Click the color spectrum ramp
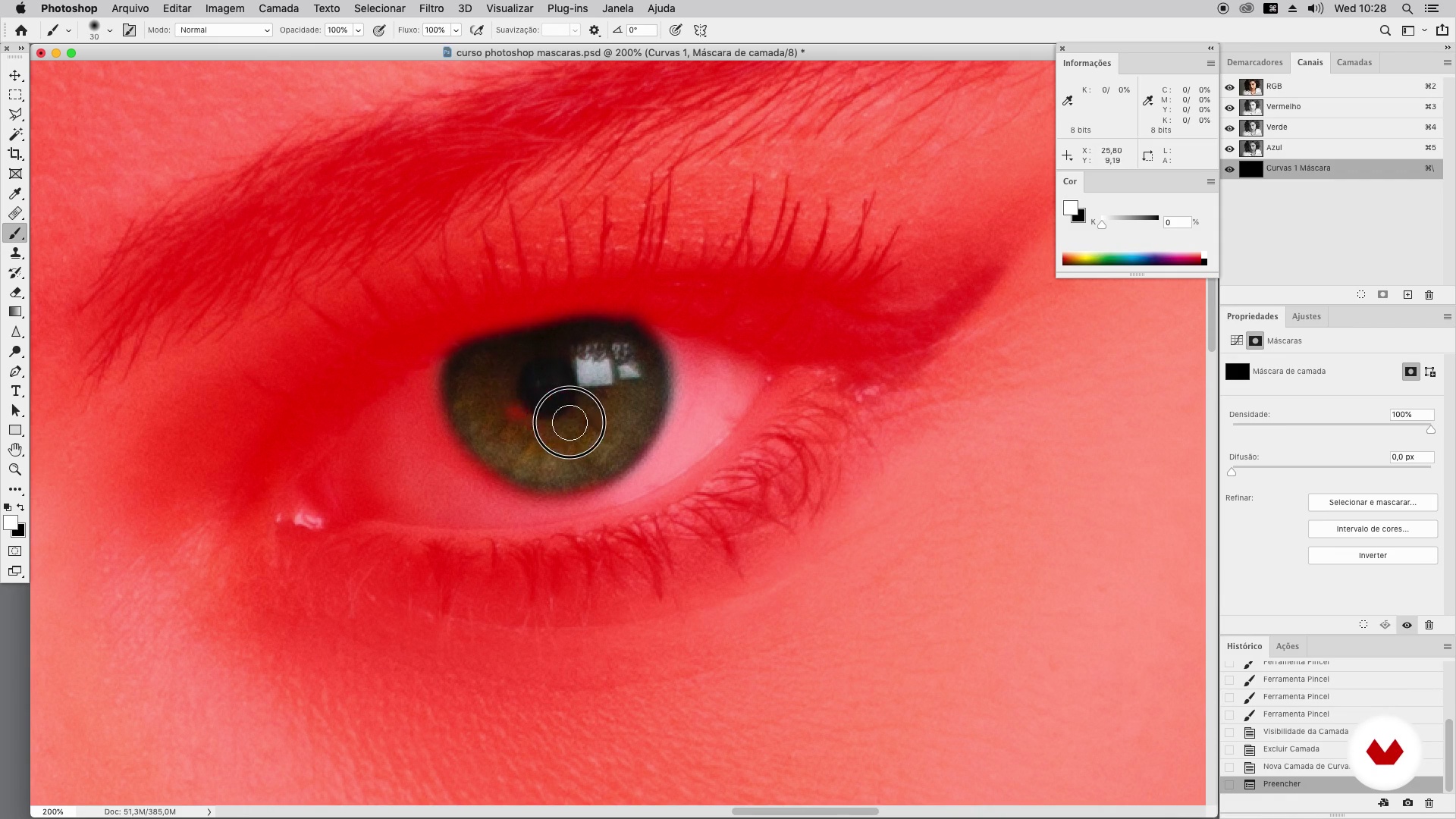Screen dimensions: 1456x819 [1131, 259]
